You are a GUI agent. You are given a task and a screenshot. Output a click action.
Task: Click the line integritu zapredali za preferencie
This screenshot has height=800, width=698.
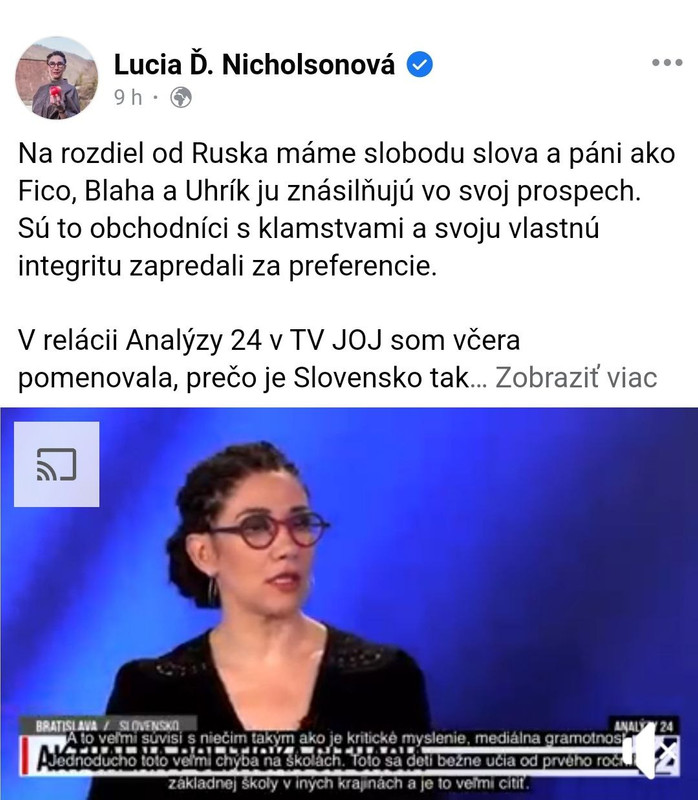coord(228,266)
